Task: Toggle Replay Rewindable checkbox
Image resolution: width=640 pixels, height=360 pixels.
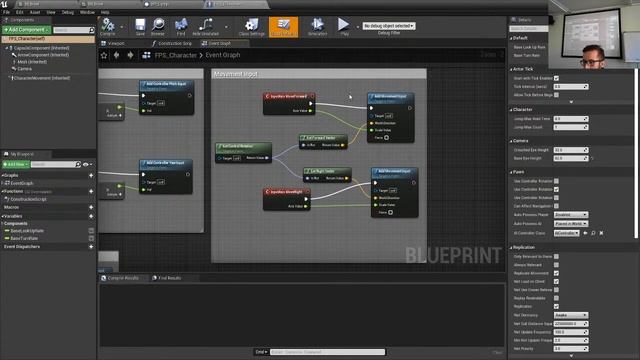Action: pyautogui.click(x=556, y=298)
